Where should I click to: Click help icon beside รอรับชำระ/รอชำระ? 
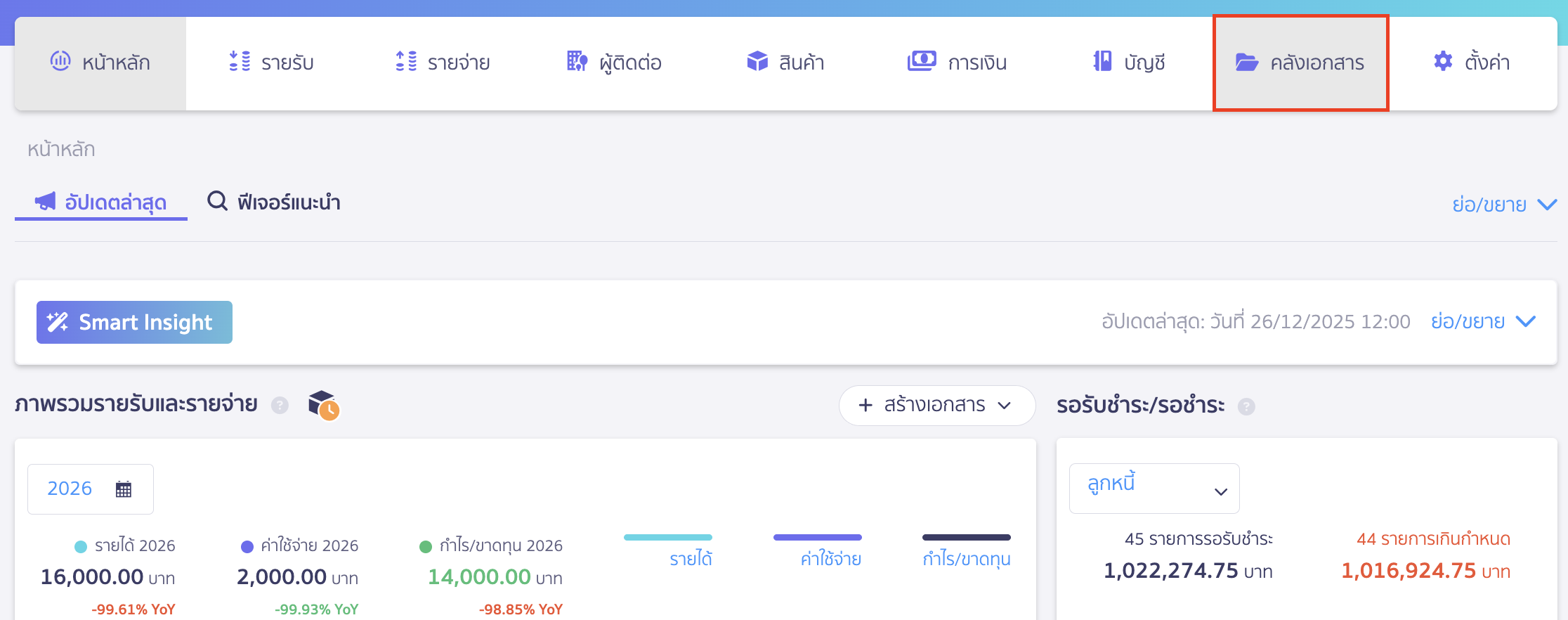point(1246,406)
